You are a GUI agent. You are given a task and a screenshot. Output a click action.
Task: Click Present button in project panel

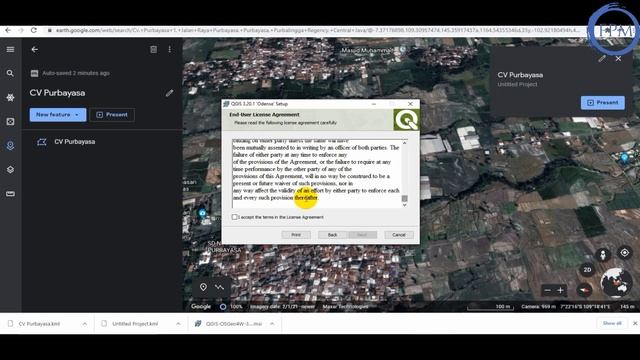pyautogui.click(x=112, y=115)
